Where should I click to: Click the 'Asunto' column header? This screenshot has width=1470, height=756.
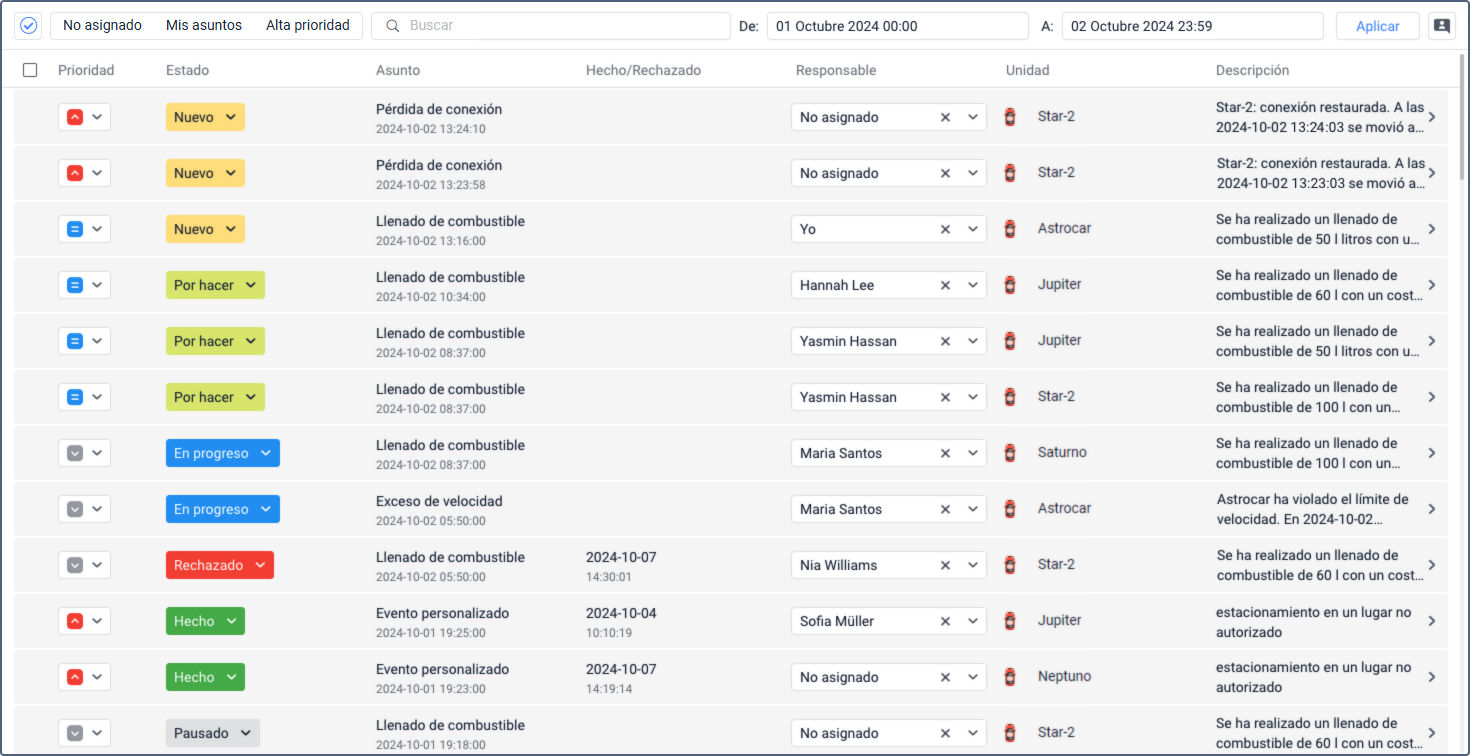[x=398, y=70]
